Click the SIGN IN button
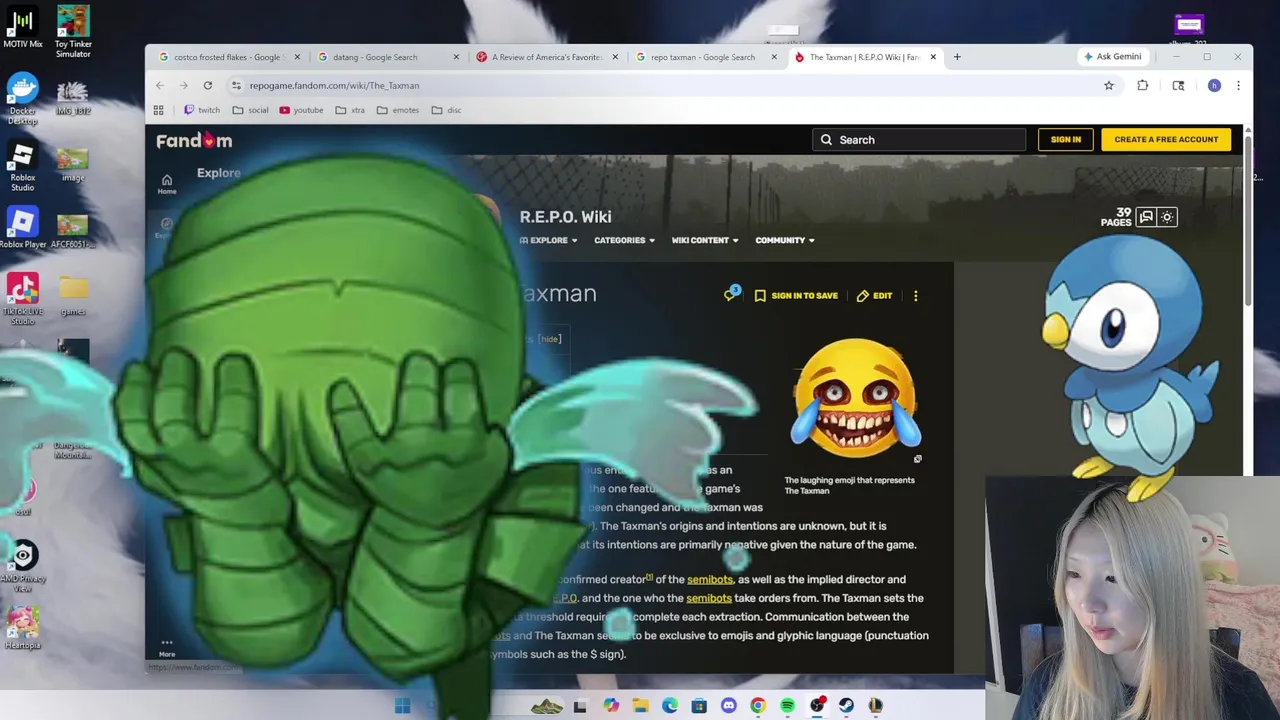Image resolution: width=1280 pixels, height=720 pixels. [1066, 140]
